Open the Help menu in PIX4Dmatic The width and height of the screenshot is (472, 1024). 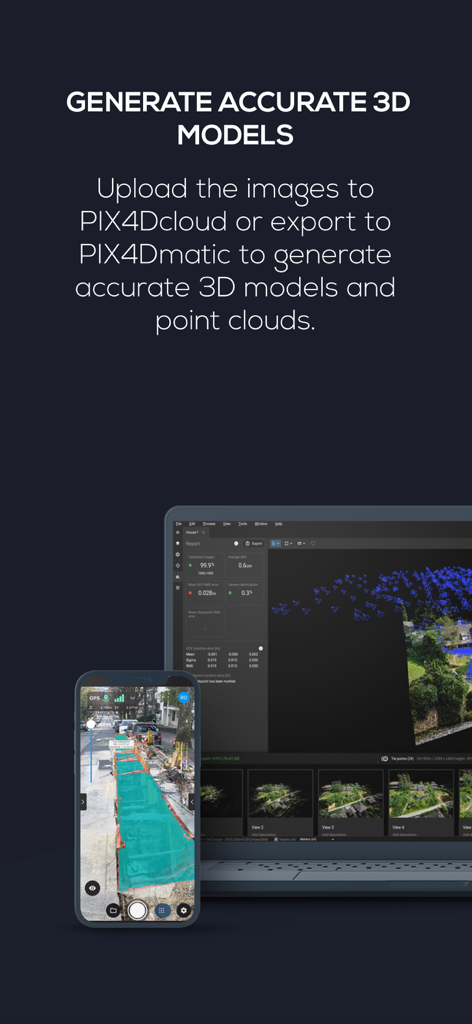click(279, 524)
